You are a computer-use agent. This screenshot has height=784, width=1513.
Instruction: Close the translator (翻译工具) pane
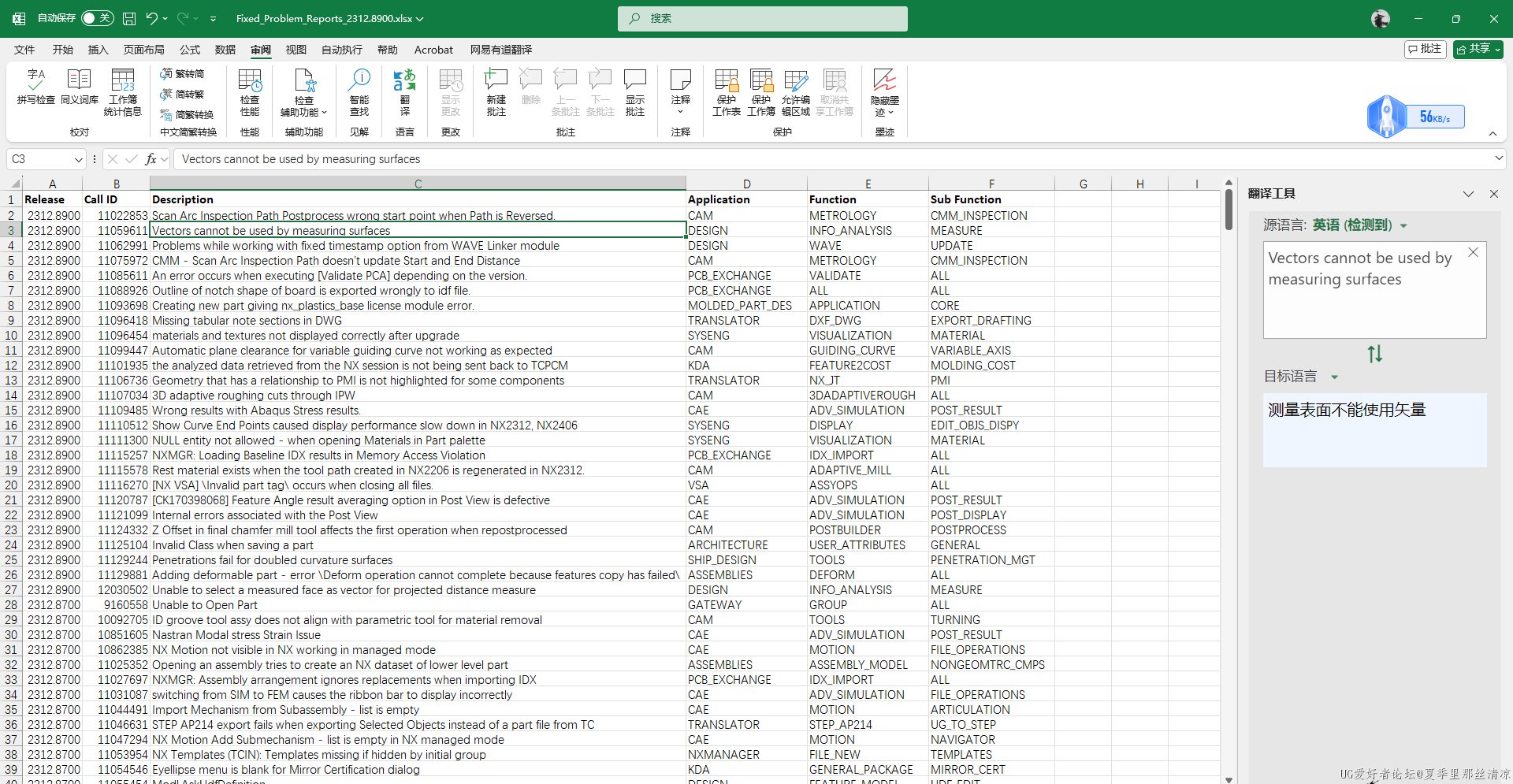coord(1493,194)
